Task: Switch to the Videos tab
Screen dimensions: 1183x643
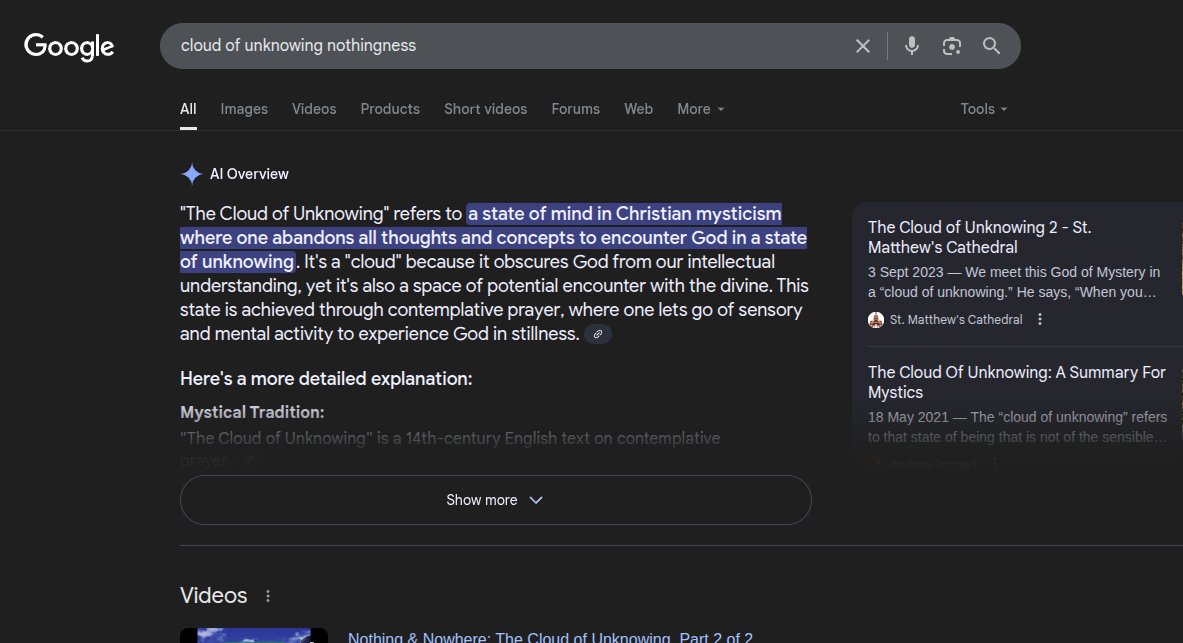Action: 314,109
